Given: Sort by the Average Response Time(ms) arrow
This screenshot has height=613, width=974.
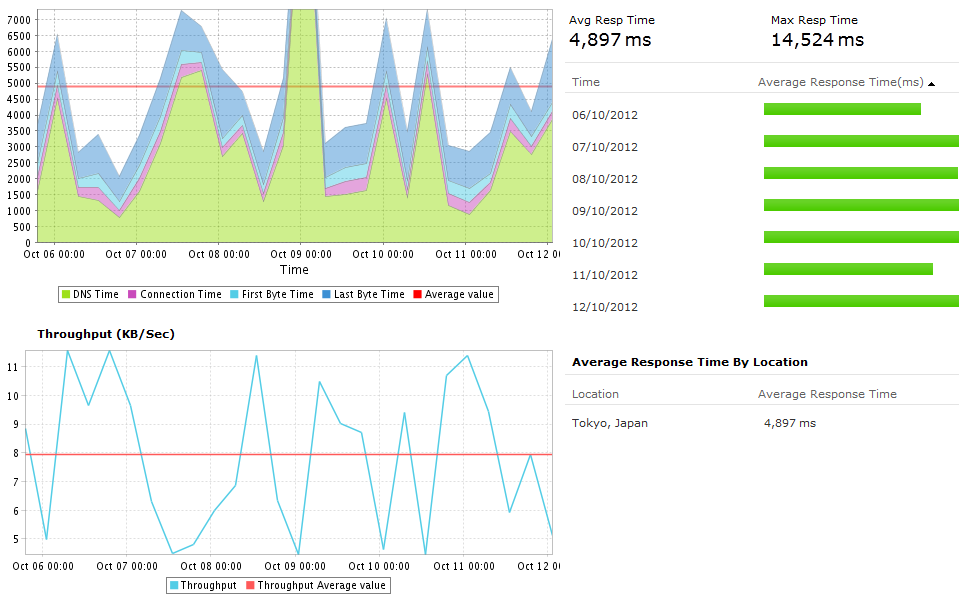Looking at the screenshot, I should [x=931, y=84].
